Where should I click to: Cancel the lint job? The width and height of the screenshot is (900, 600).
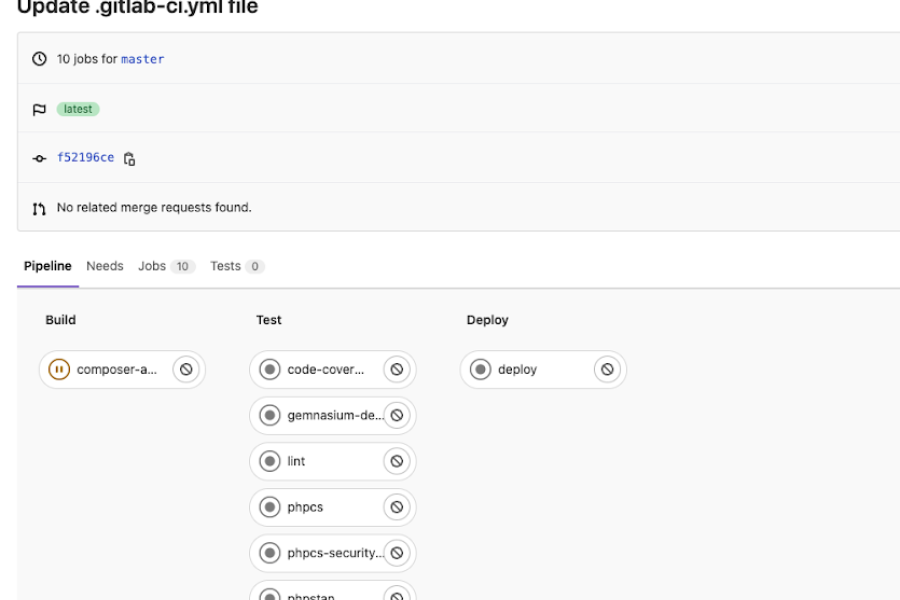tap(396, 461)
